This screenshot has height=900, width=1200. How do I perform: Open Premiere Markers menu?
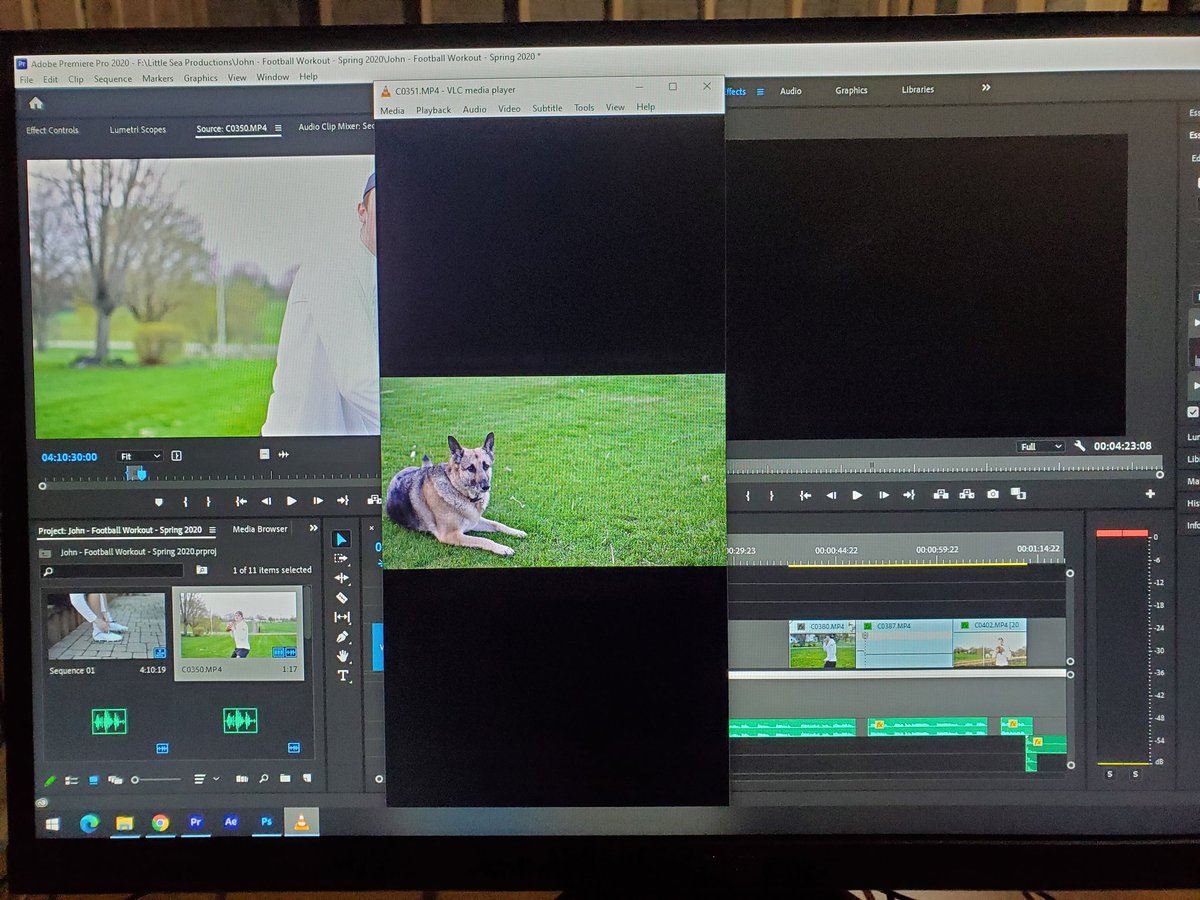158,79
